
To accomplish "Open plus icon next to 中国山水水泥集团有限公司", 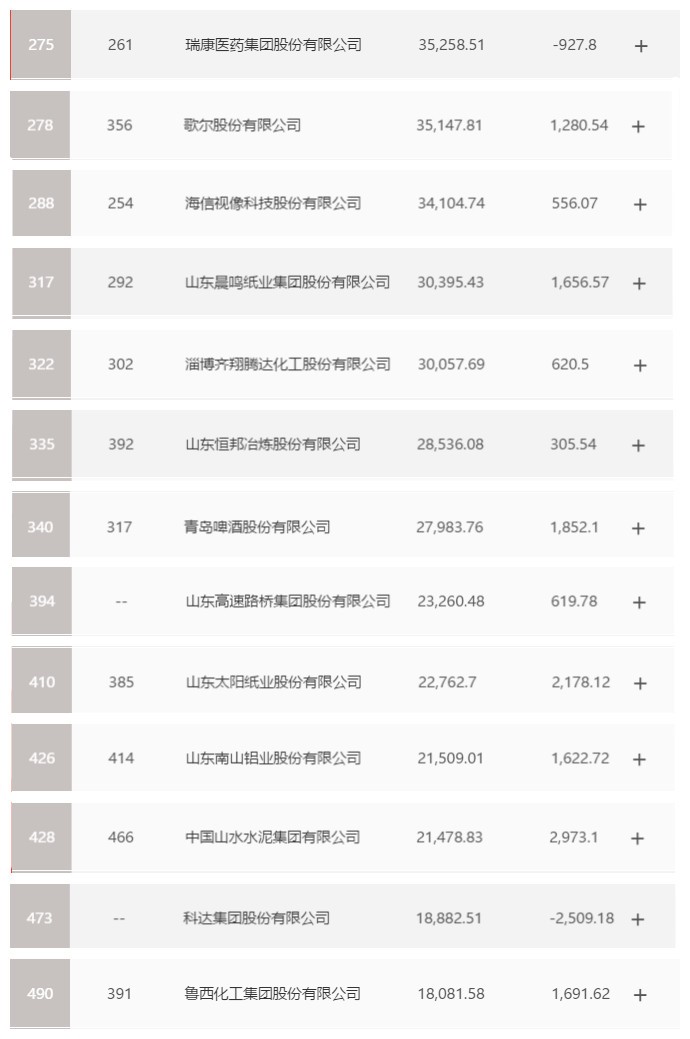I will coord(638,838).
